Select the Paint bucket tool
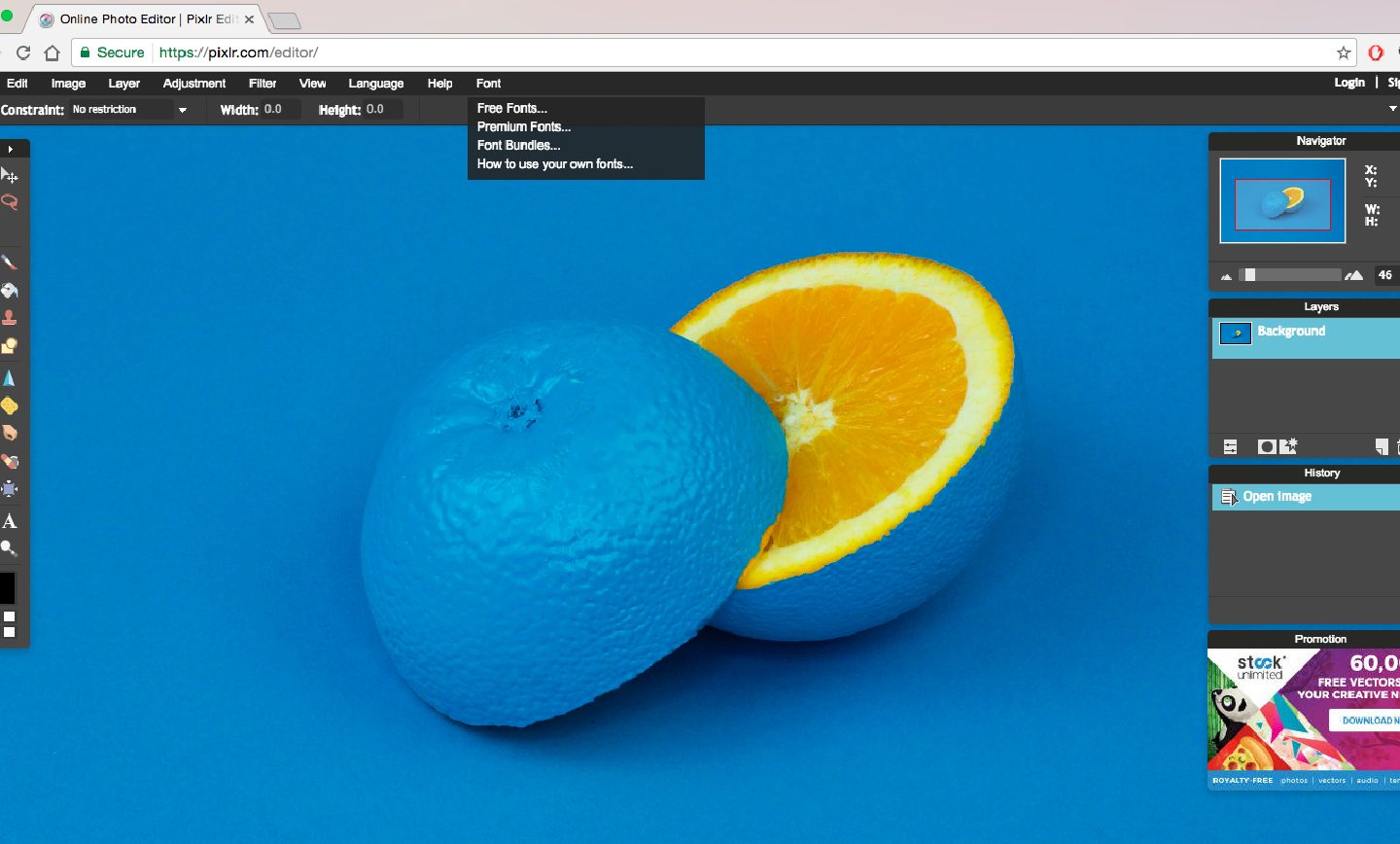Image resolution: width=1400 pixels, height=844 pixels. [10, 290]
